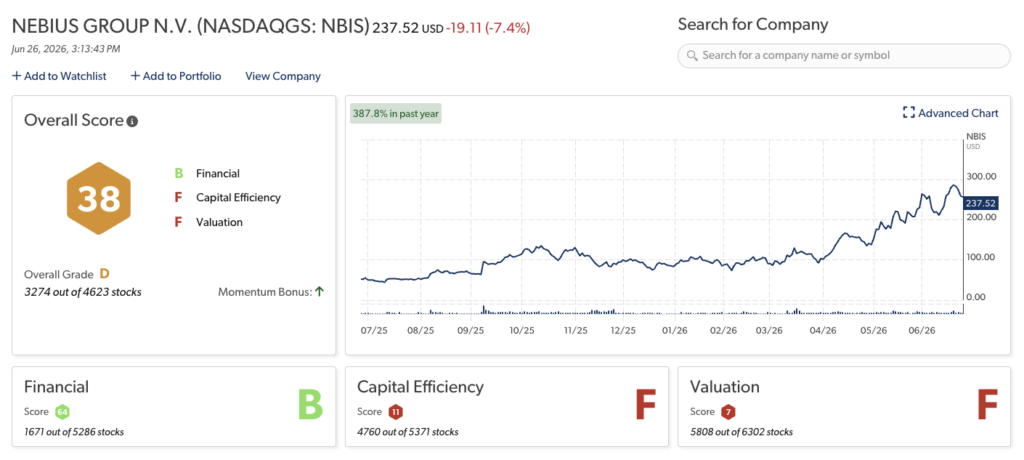Click the Advanced Chart expand icon

pos(908,113)
